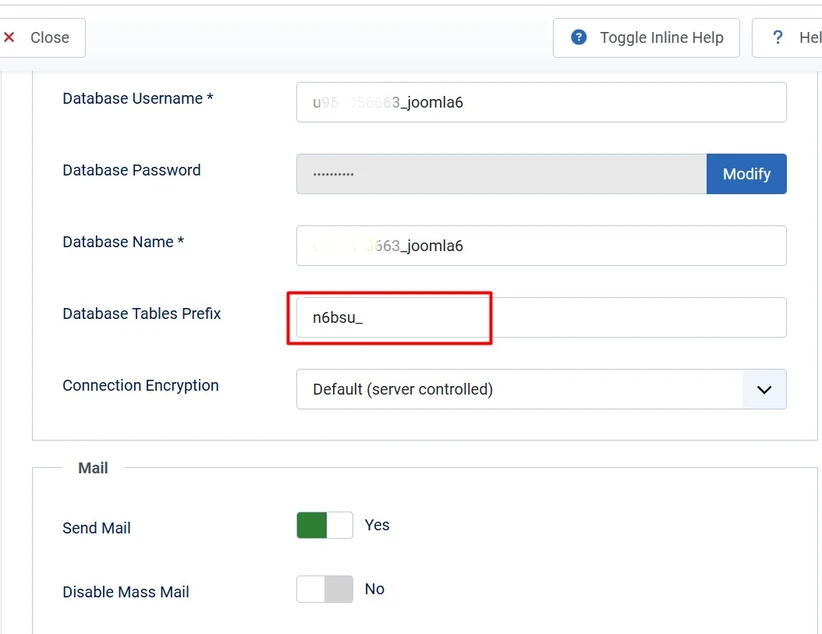The image size is (822, 634).
Task: Click the Database Name label
Action: (x=123, y=242)
